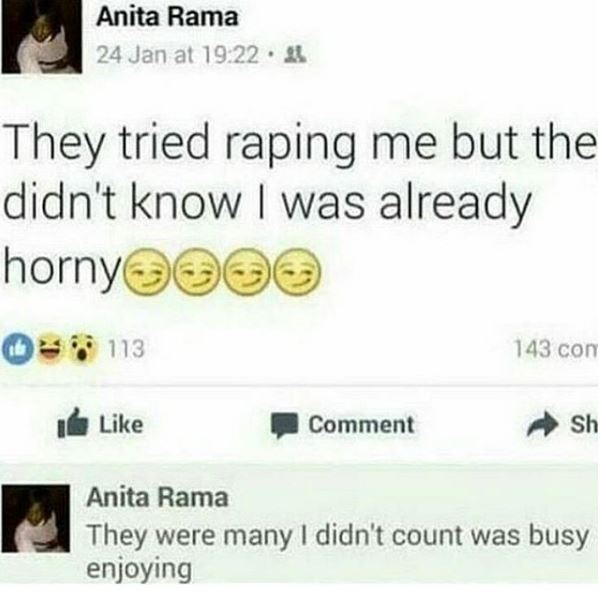Open Anita Rama's name in the comment

coord(157,497)
